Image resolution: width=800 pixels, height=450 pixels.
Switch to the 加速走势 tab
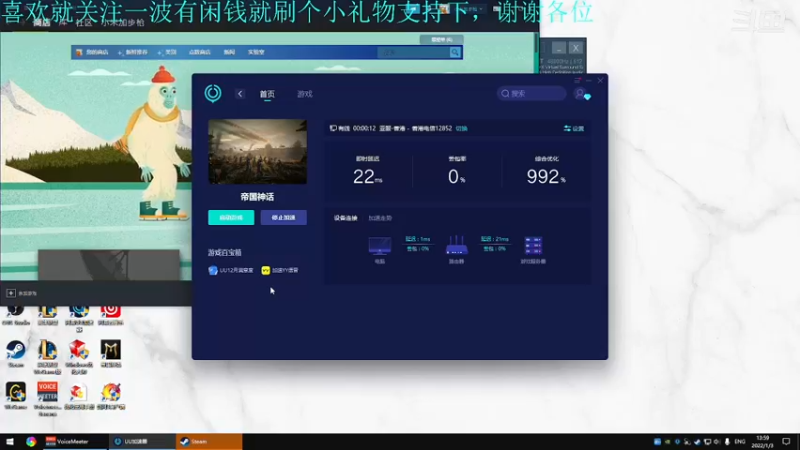(380, 218)
